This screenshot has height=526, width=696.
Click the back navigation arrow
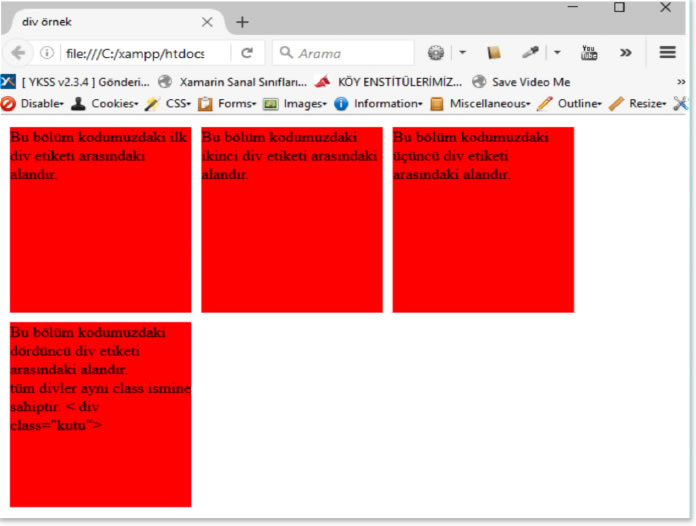click(19, 53)
